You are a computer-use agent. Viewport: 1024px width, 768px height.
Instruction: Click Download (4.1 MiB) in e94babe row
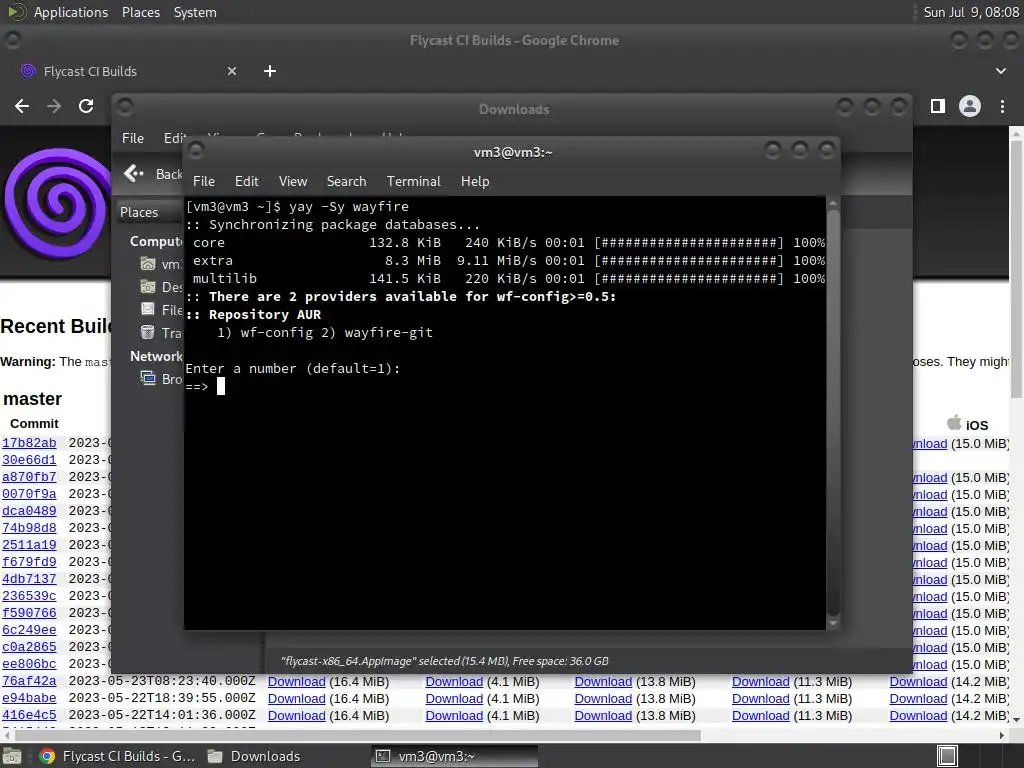[454, 698]
